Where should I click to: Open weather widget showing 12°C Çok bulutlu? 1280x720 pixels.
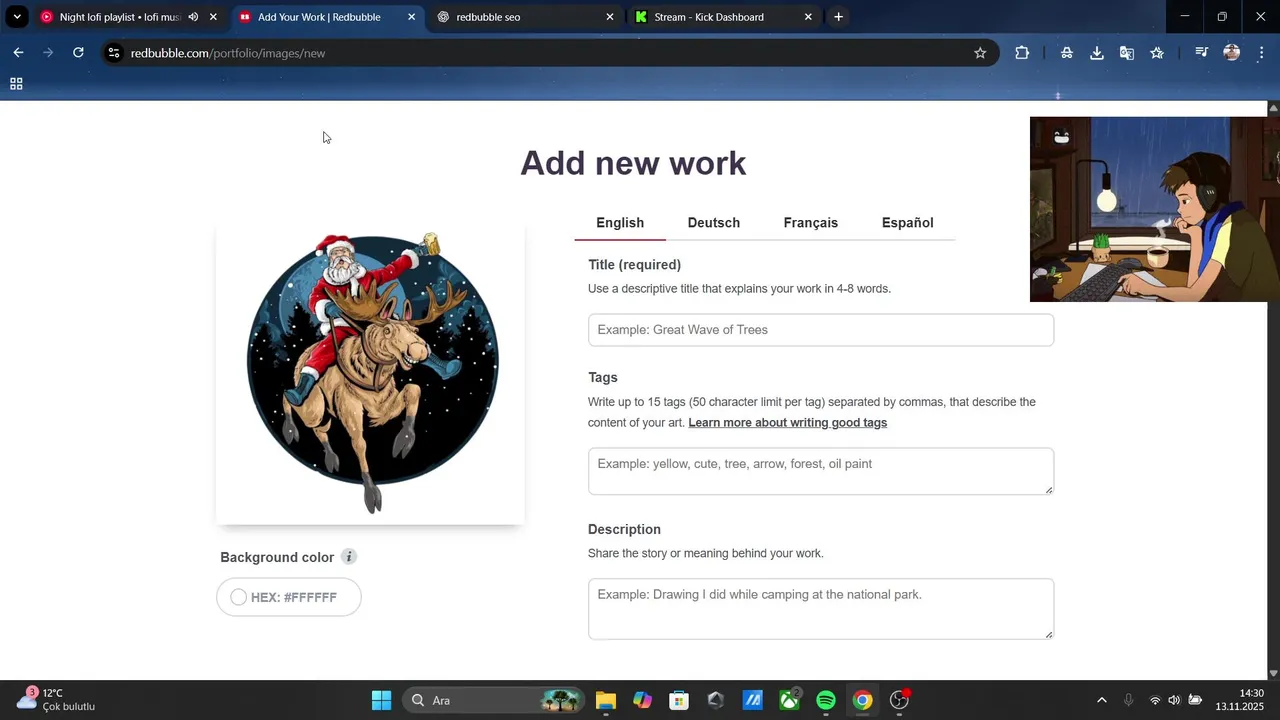pyautogui.click(x=58, y=700)
